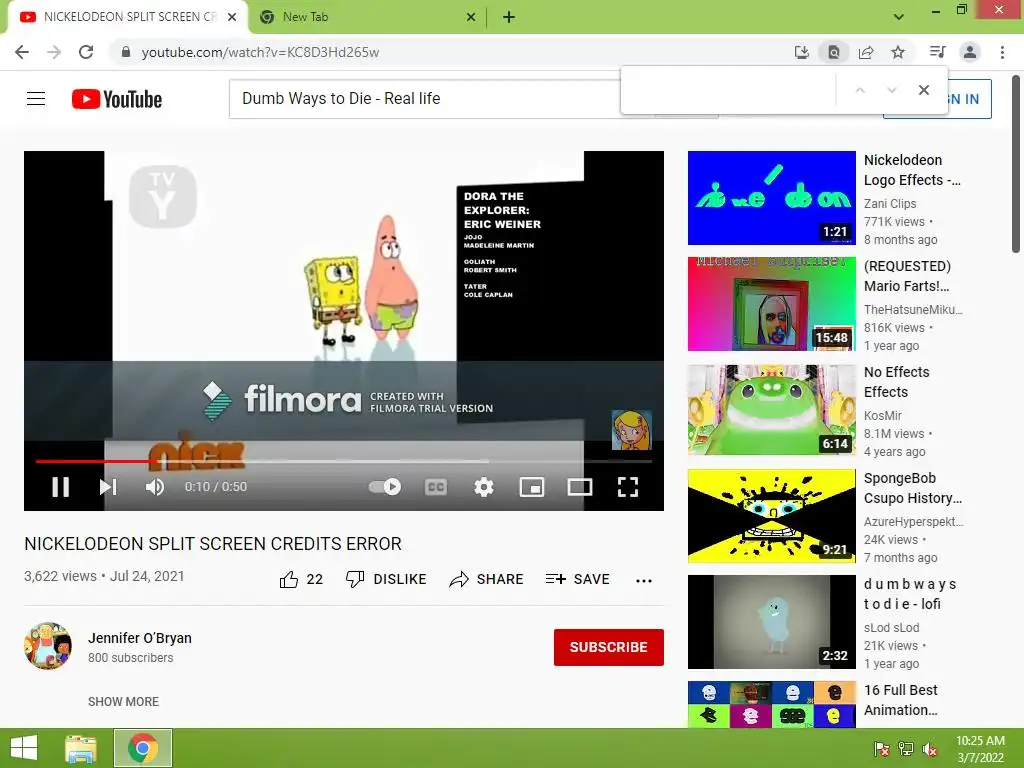
Task: Toggle the autoplay switch
Action: (x=385, y=487)
